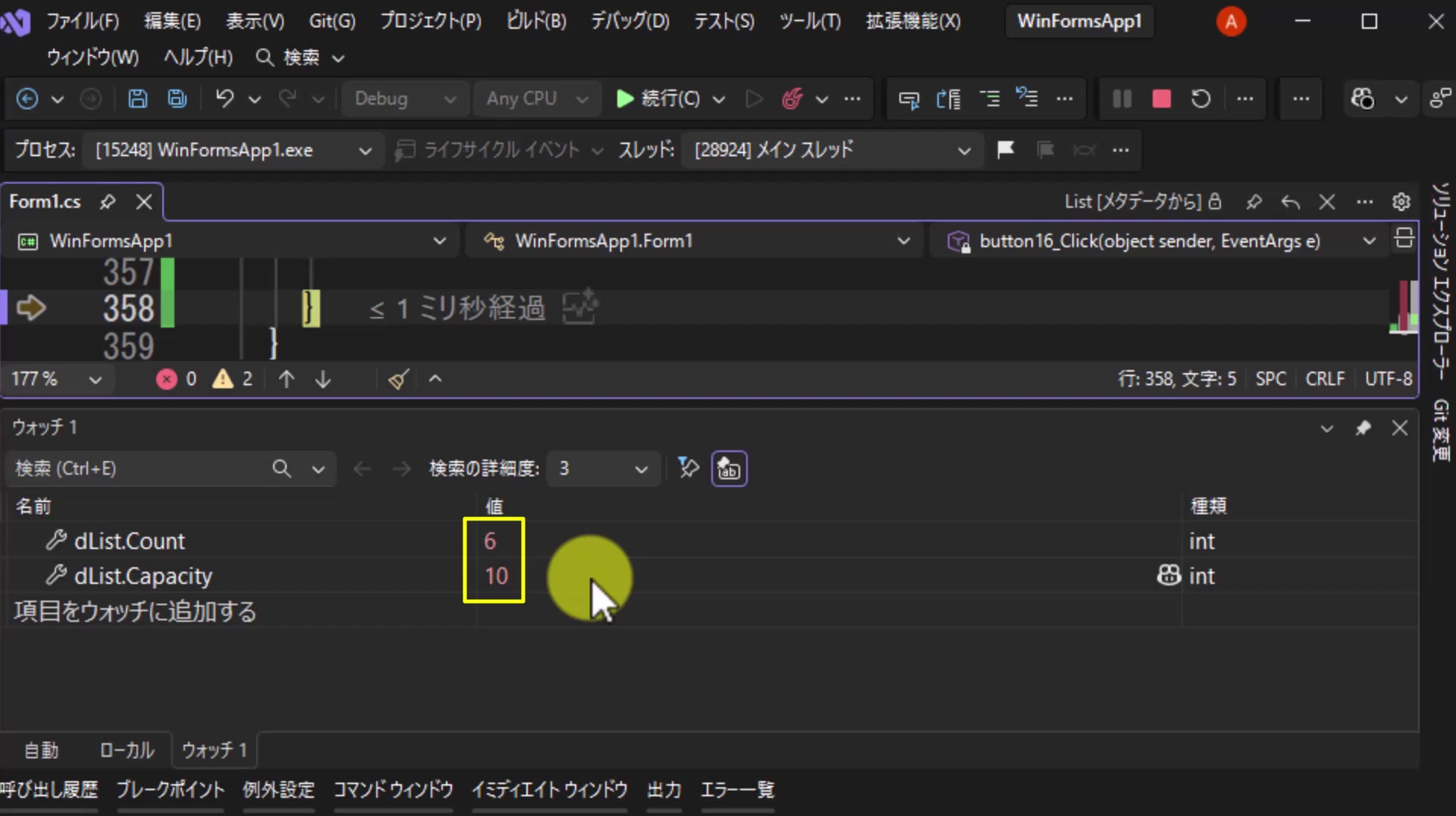Open the 出力 panel tab
This screenshot has width=1456, height=816.
tap(664, 789)
